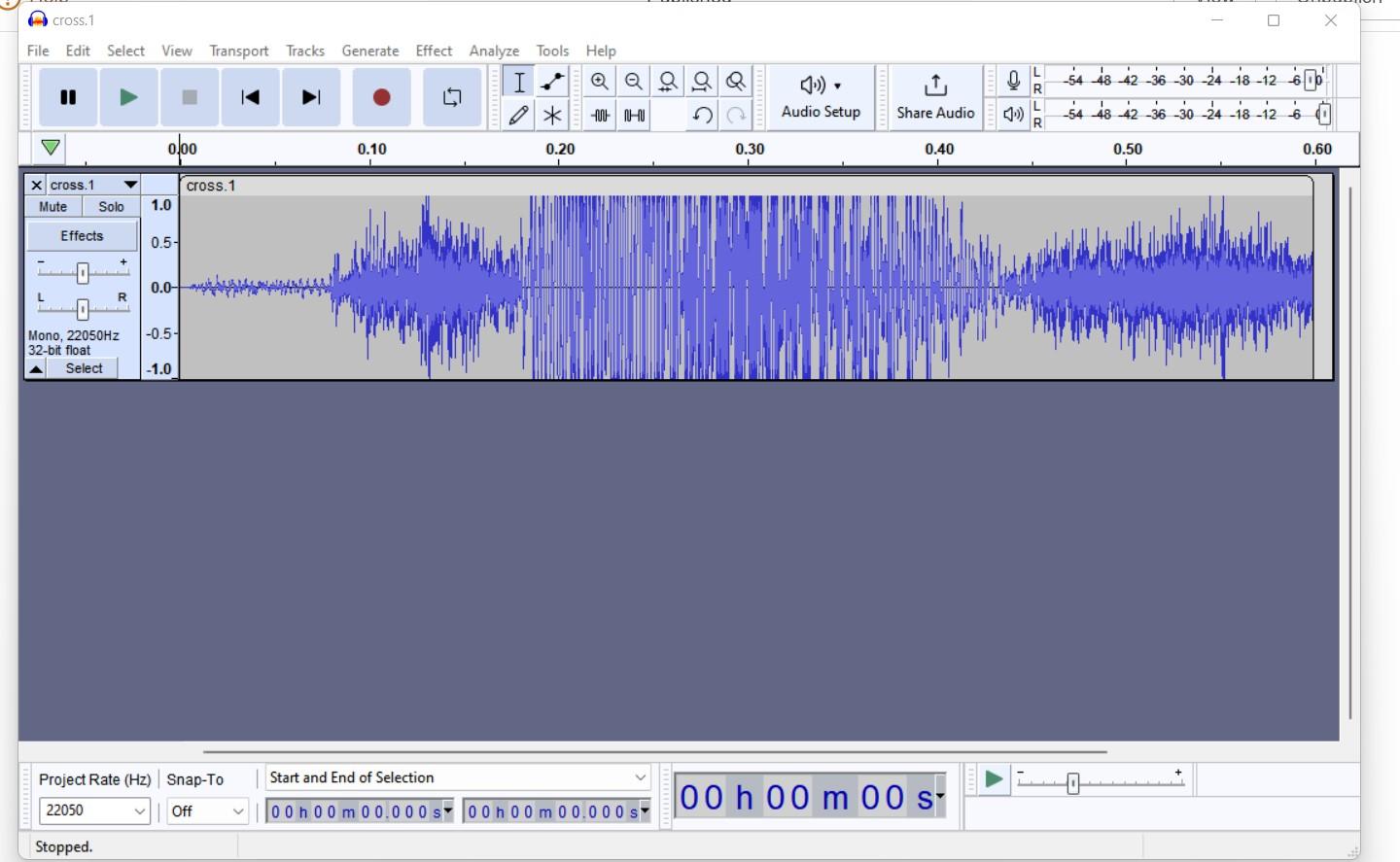Open the Effect menu
This screenshot has height=862, width=1400.
[x=434, y=51]
